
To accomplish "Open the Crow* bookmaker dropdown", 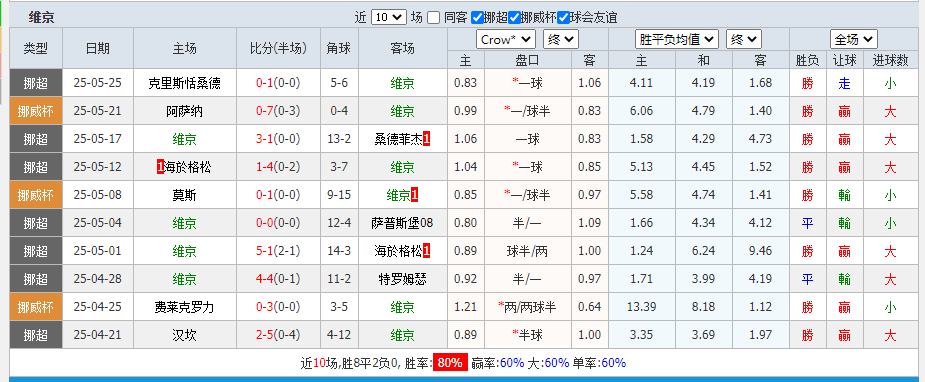I will point(506,39).
